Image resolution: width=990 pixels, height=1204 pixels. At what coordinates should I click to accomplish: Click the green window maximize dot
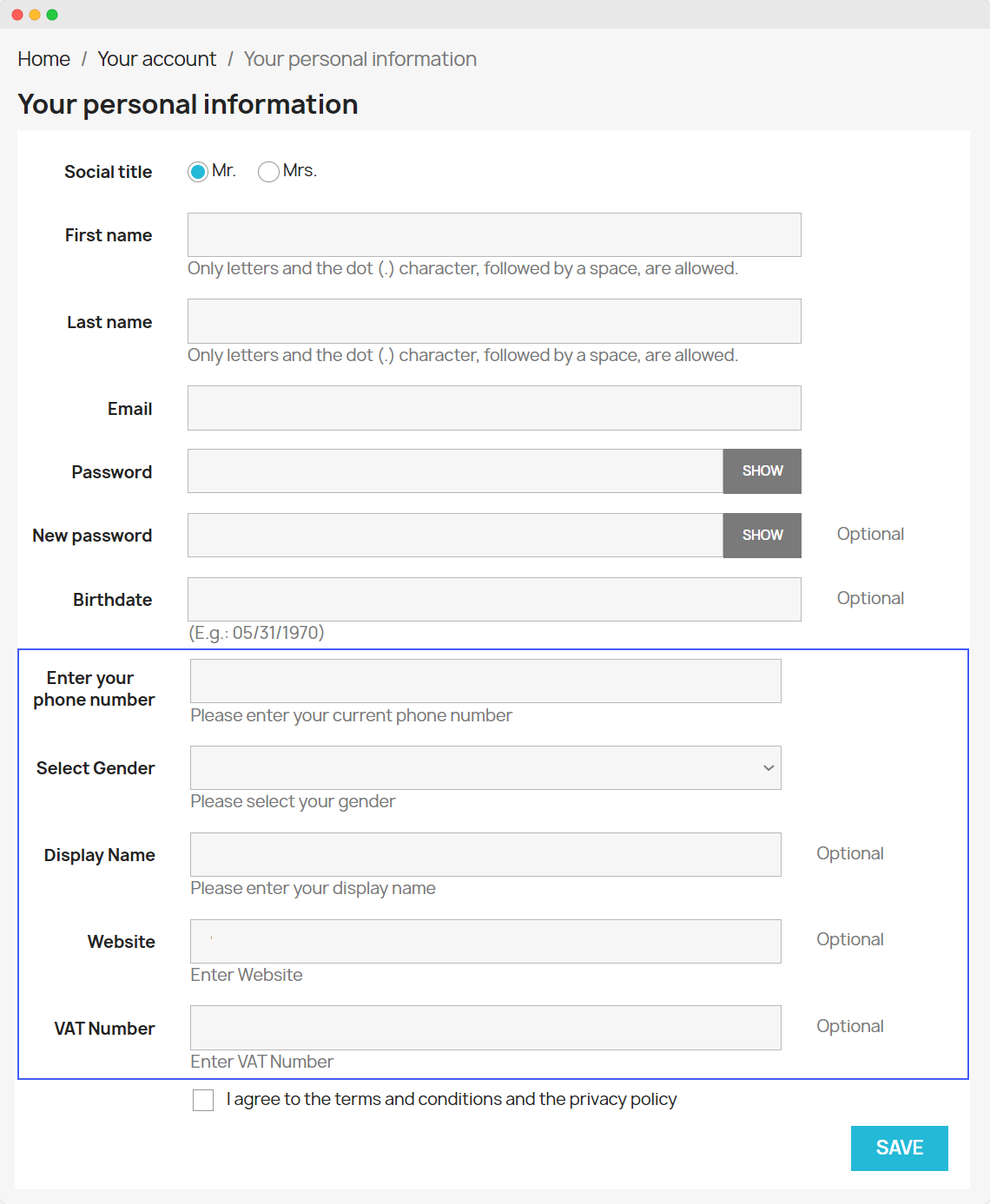(x=52, y=15)
